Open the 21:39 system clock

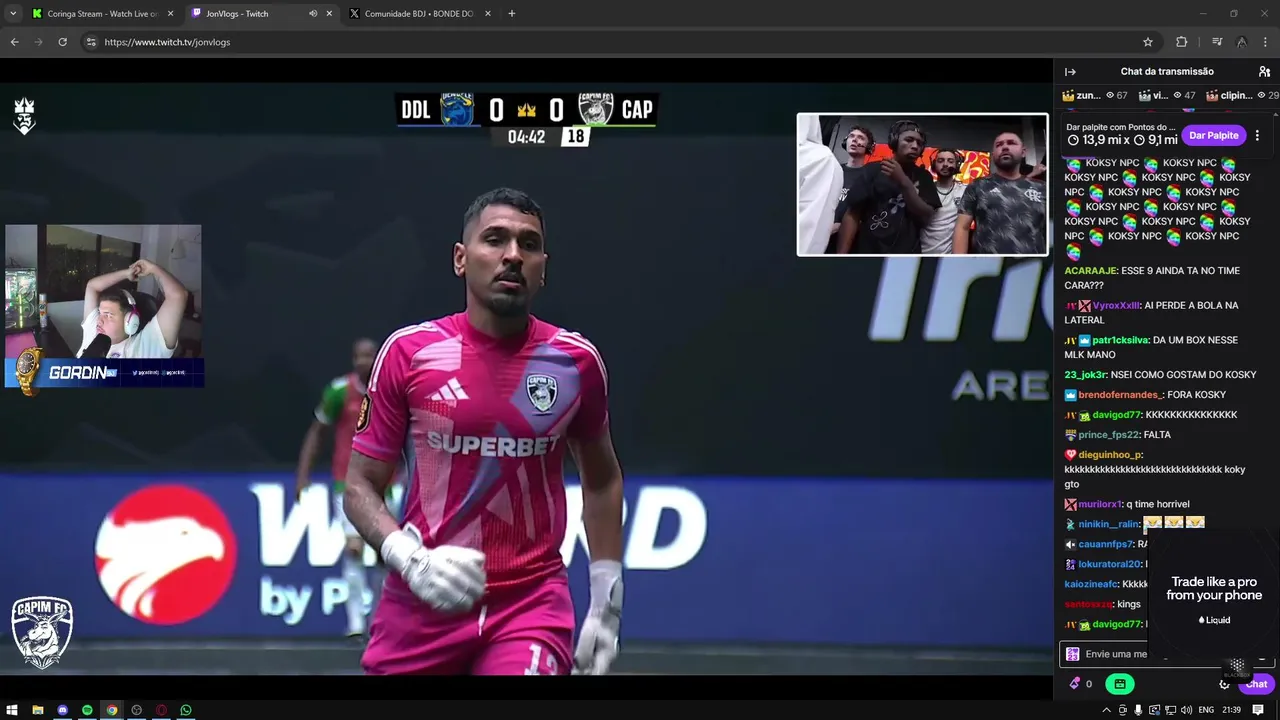tap(1232, 710)
